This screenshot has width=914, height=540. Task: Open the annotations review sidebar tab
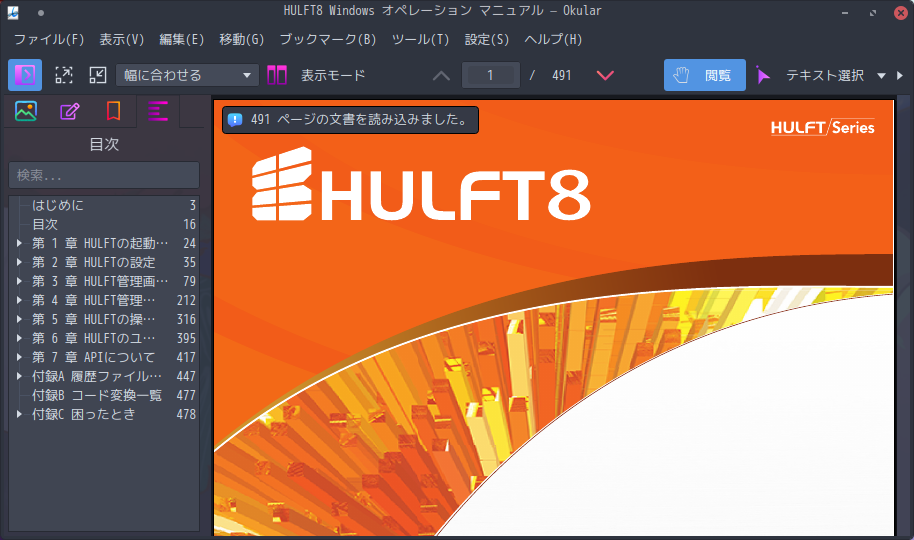(x=69, y=111)
